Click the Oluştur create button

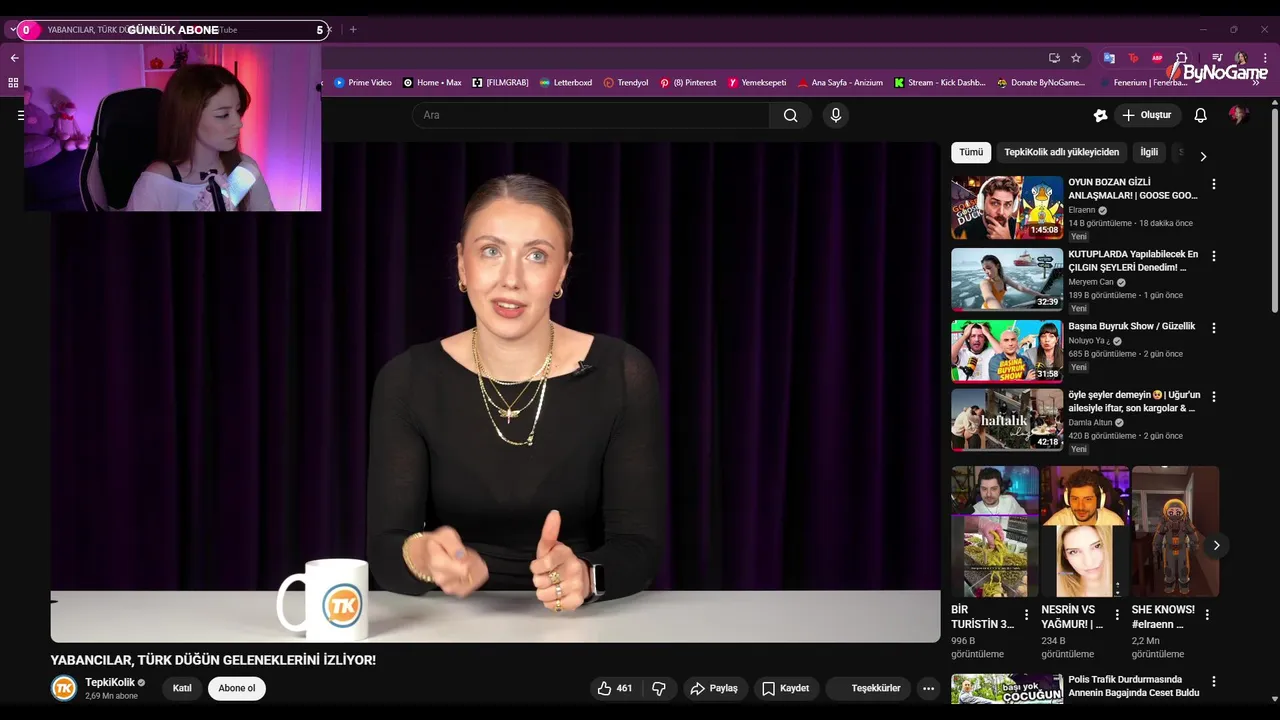(1147, 115)
